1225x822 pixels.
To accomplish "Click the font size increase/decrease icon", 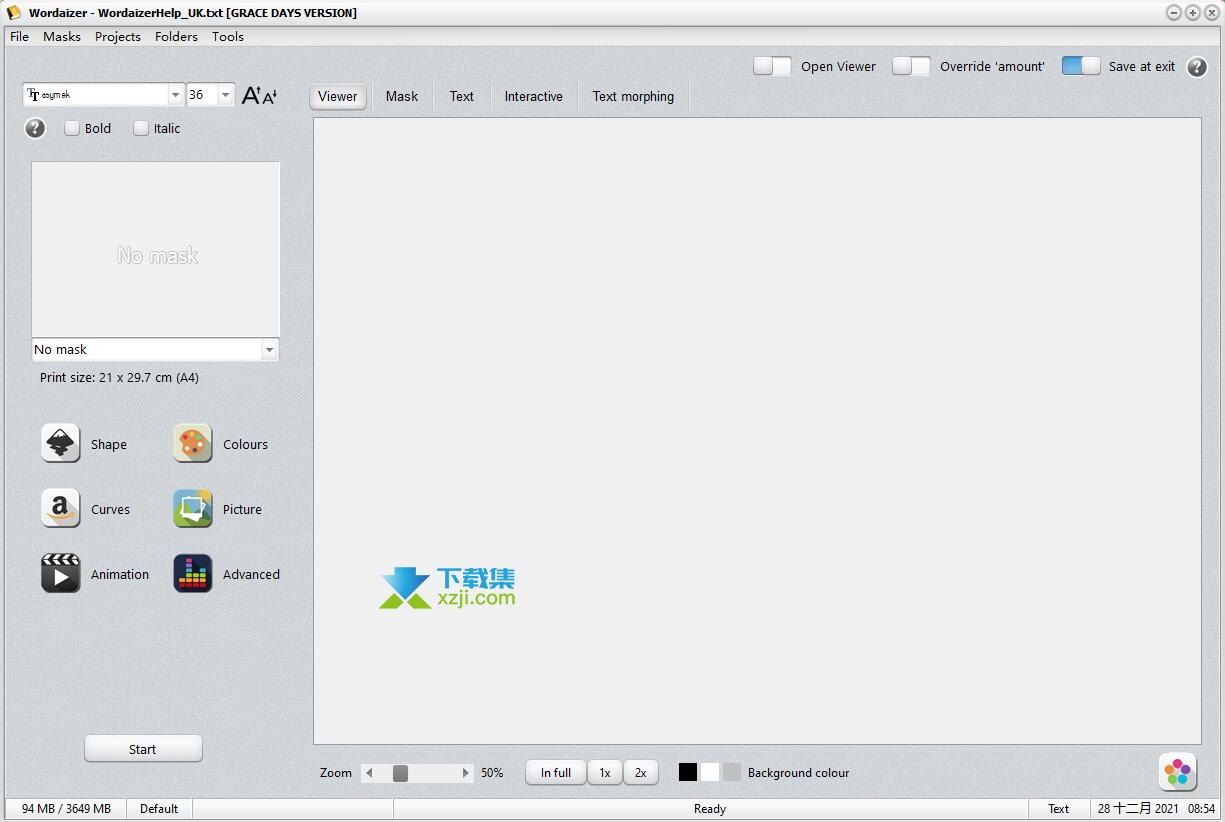I will tap(259, 95).
